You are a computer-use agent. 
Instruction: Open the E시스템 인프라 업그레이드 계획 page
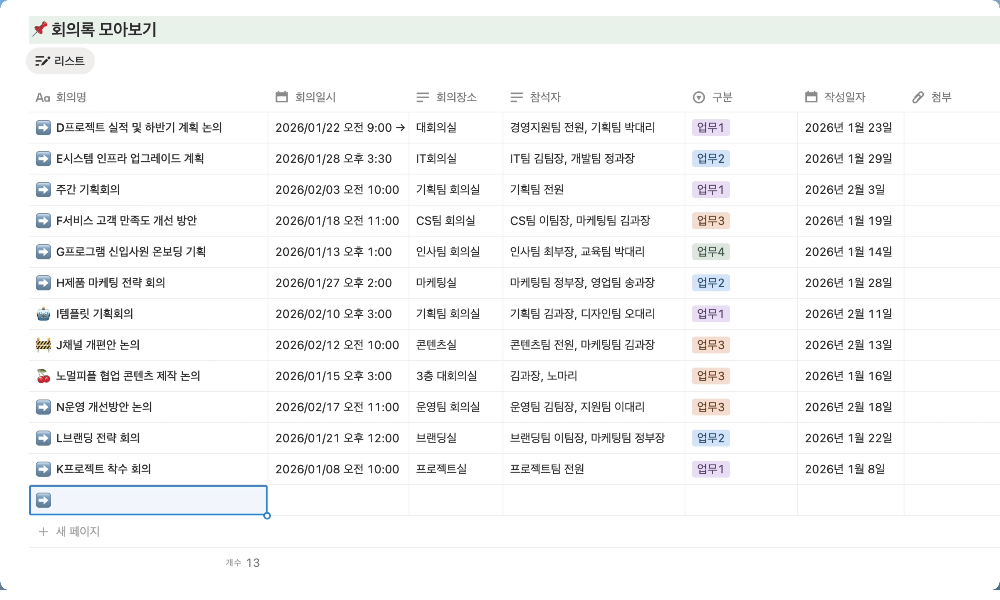(130, 158)
